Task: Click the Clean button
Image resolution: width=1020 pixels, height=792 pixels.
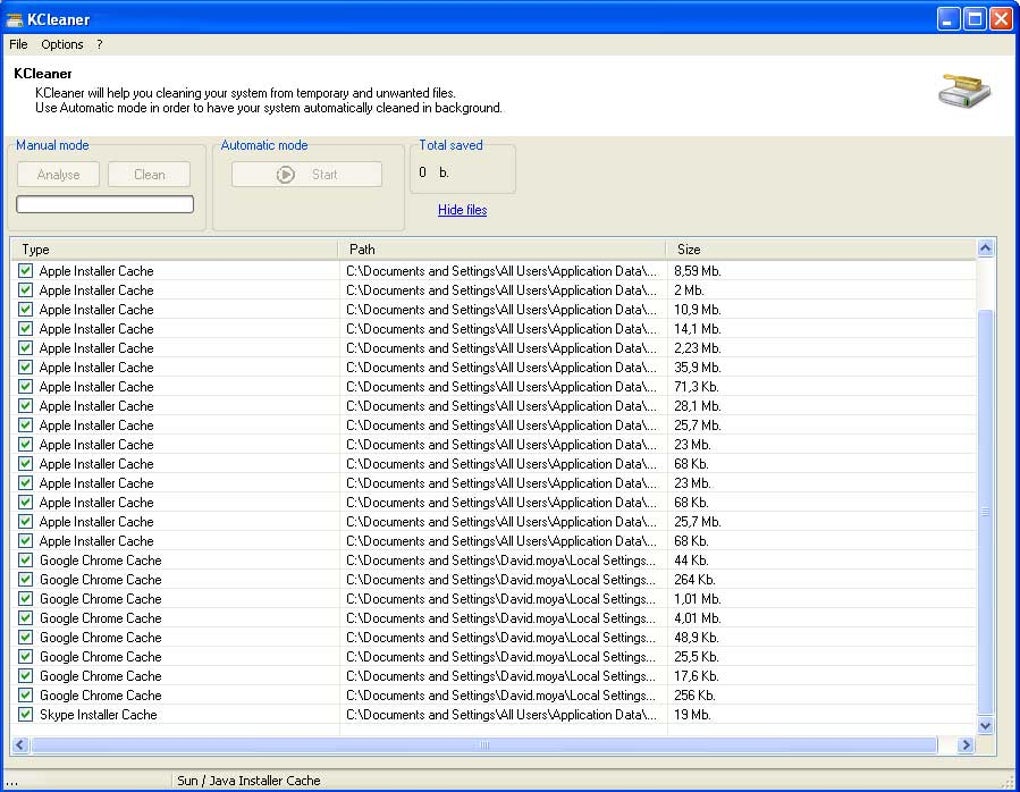Action: 148,173
